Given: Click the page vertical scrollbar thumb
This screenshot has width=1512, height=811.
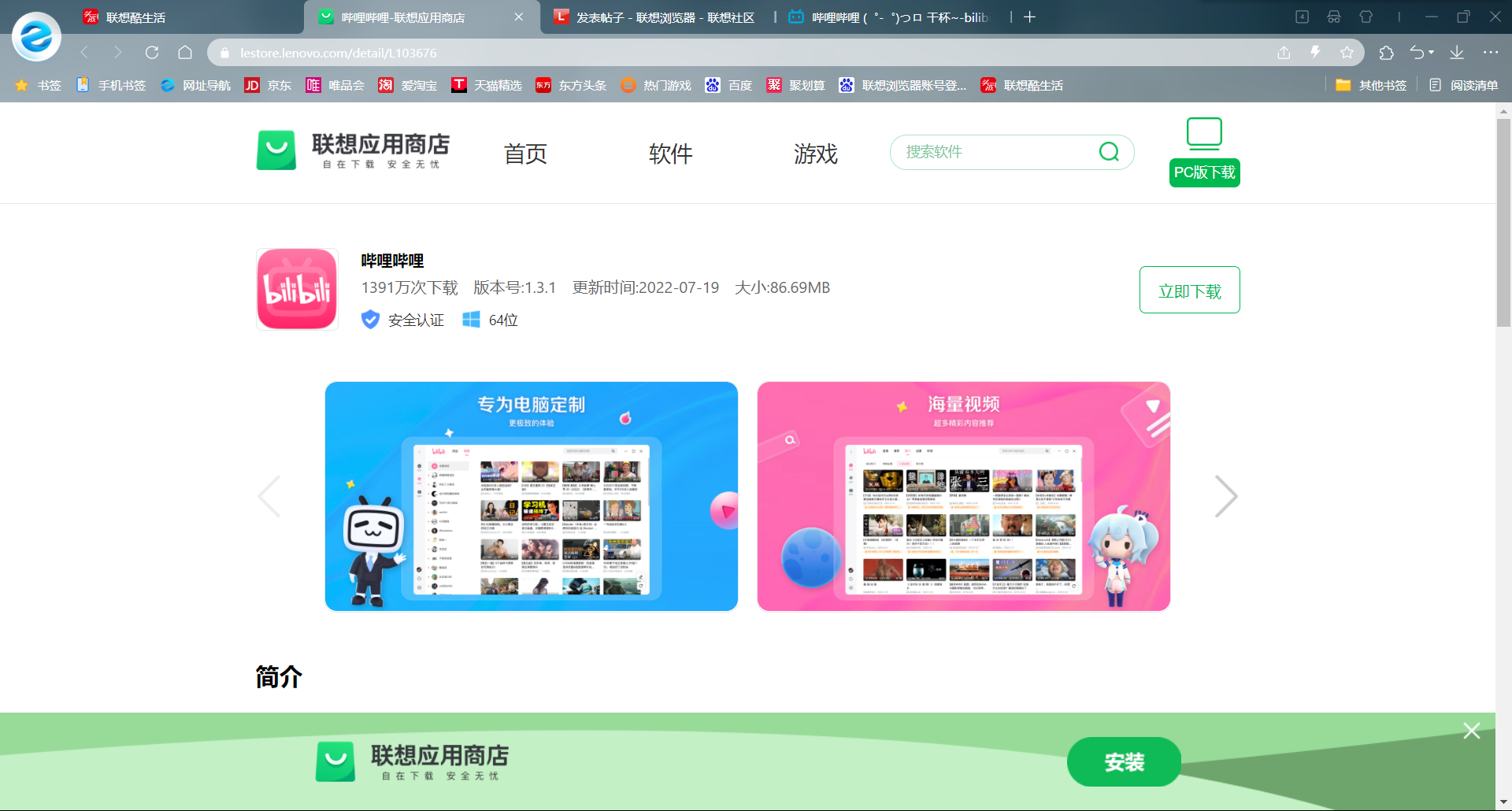Looking at the screenshot, I should (1503, 222).
